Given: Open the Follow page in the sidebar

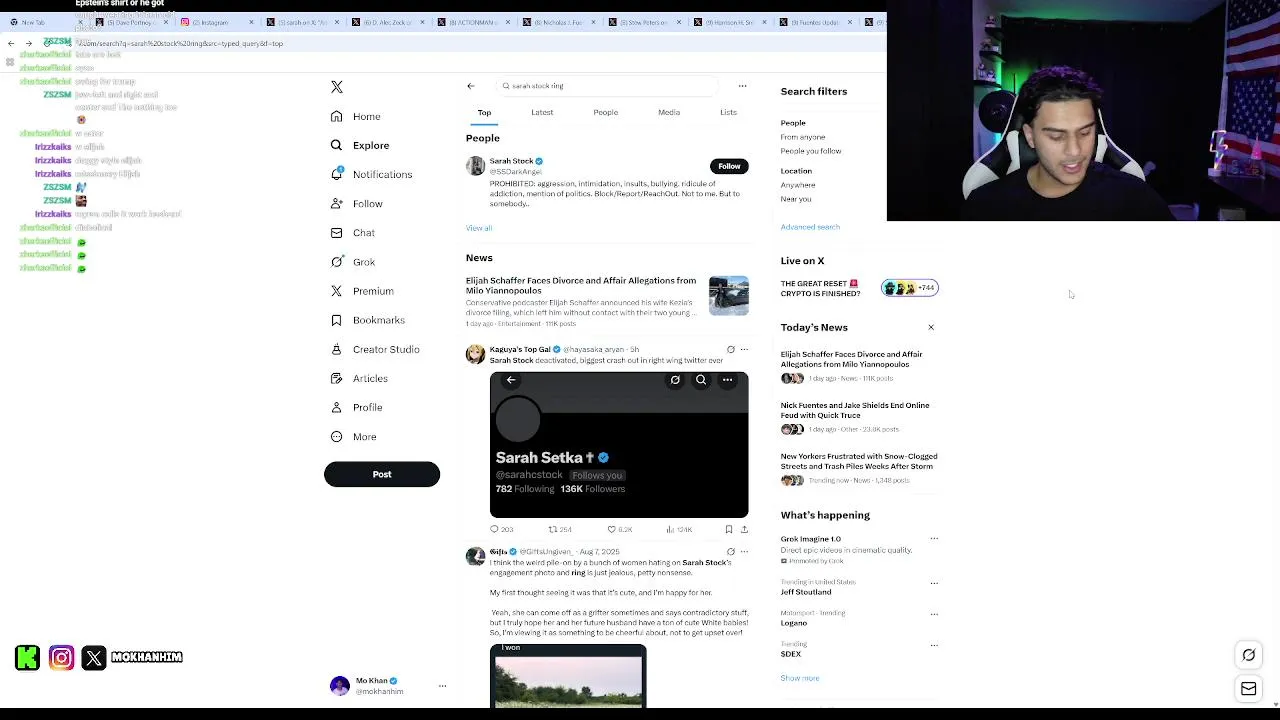Looking at the screenshot, I should (x=357, y=204).
